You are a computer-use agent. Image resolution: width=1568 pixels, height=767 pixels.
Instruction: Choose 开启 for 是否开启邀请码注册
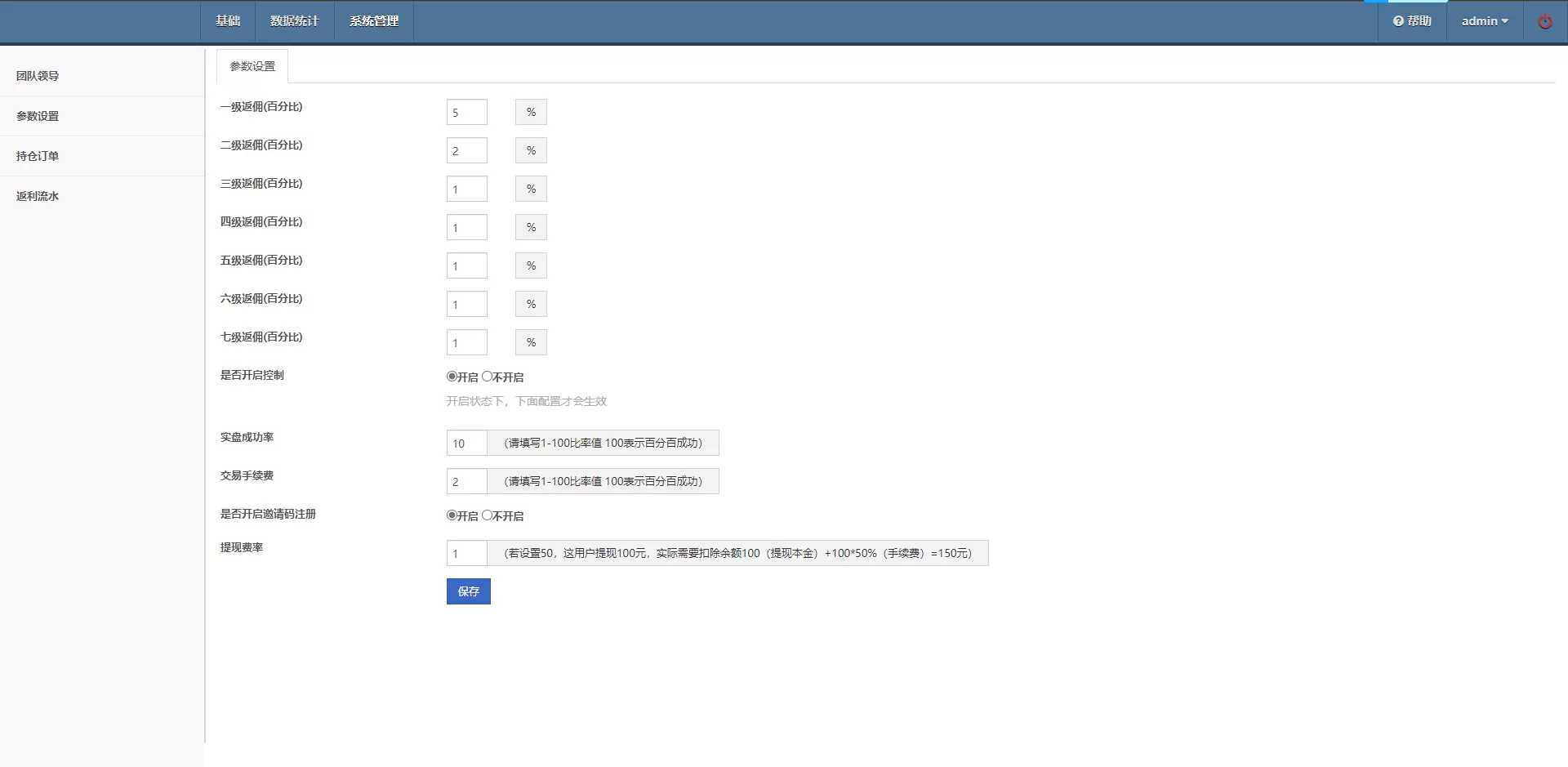(452, 515)
